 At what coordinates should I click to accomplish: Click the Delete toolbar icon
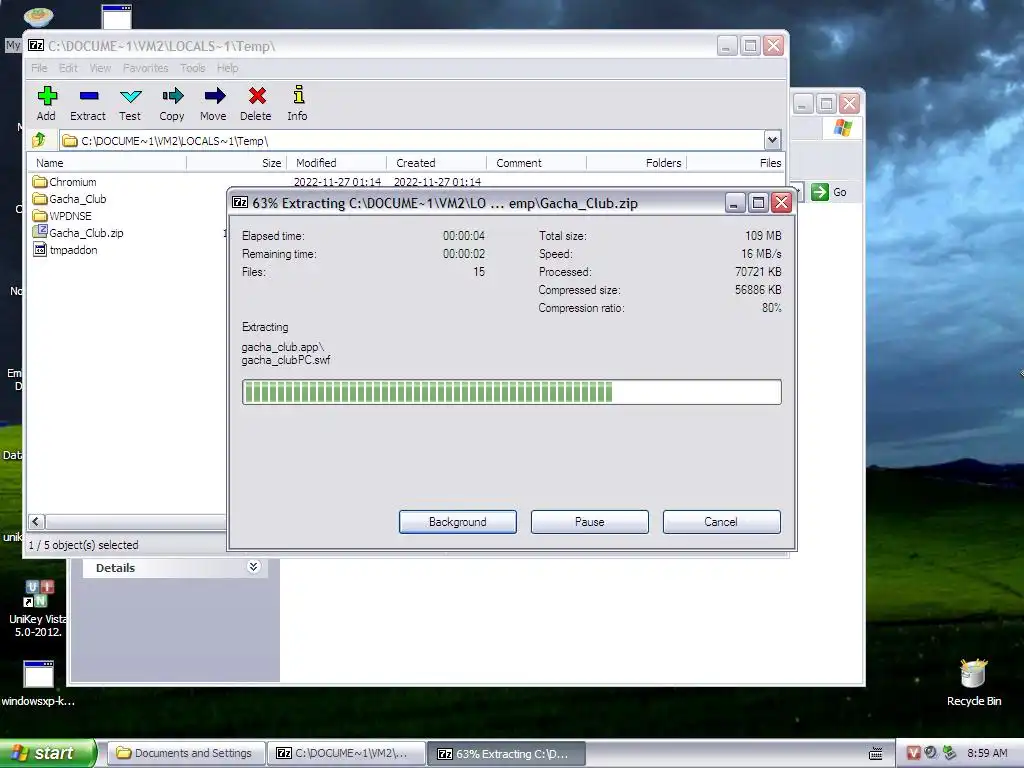256,103
